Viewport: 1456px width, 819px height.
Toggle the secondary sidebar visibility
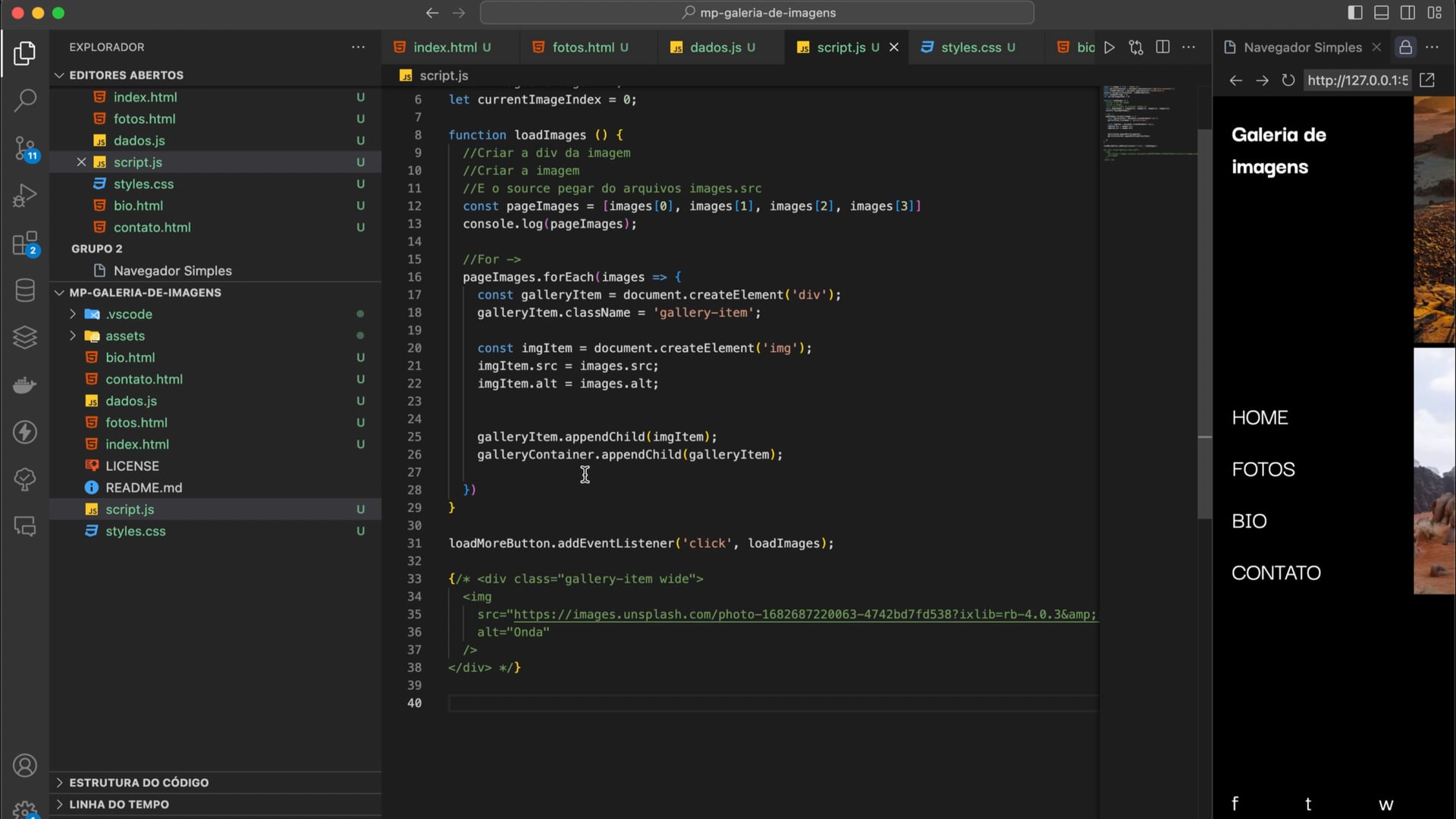1407,13
